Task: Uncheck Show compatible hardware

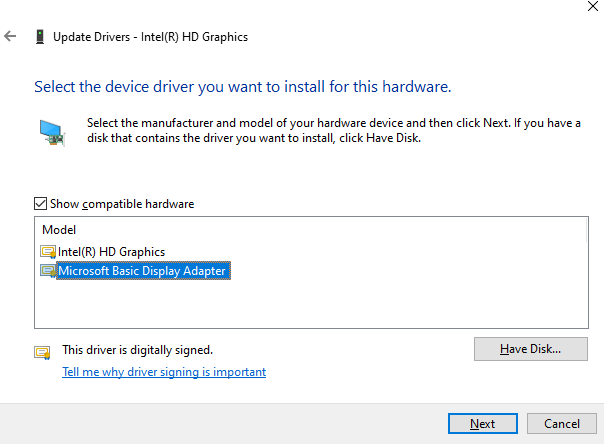Action: pos(40,204)
